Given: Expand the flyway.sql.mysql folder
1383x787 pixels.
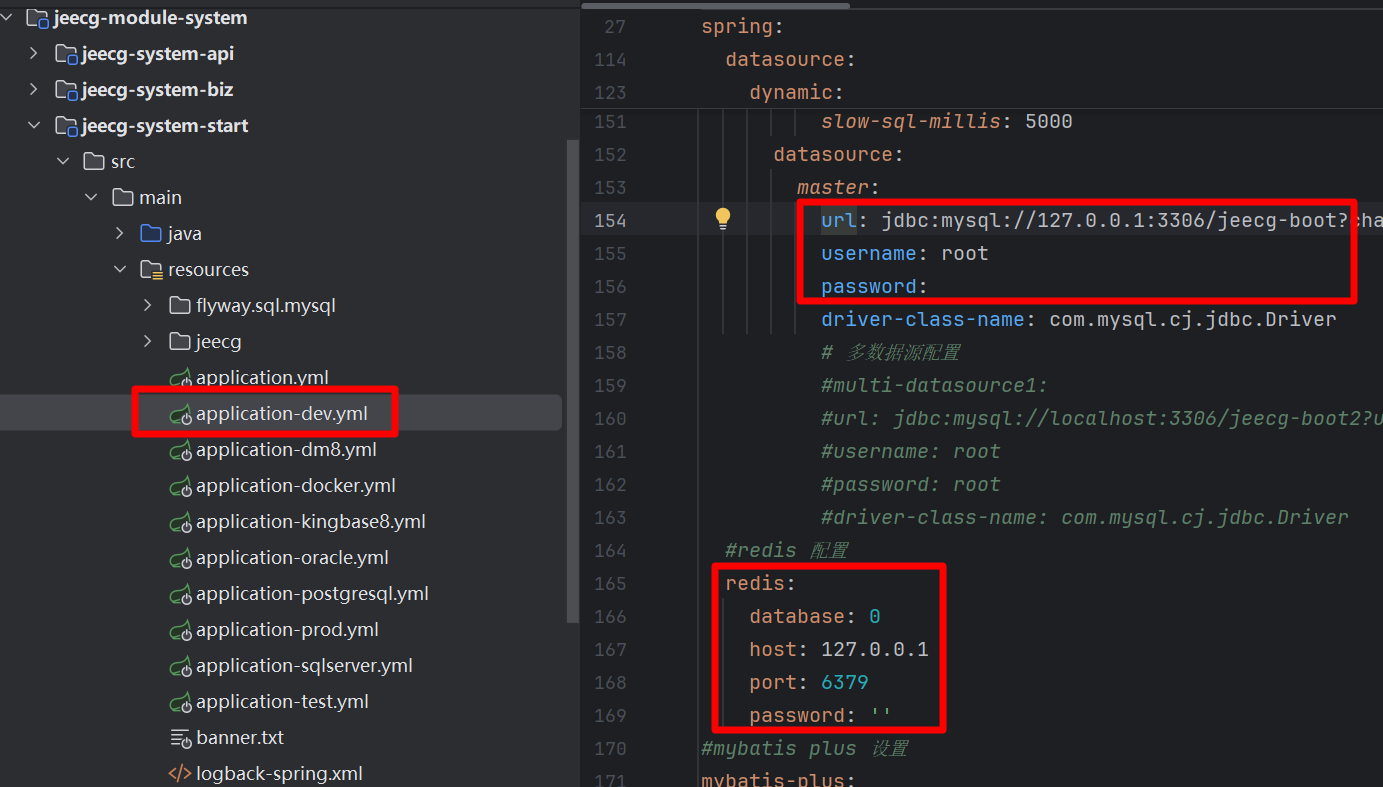Looking at the screenshot, I should point(148,306).
